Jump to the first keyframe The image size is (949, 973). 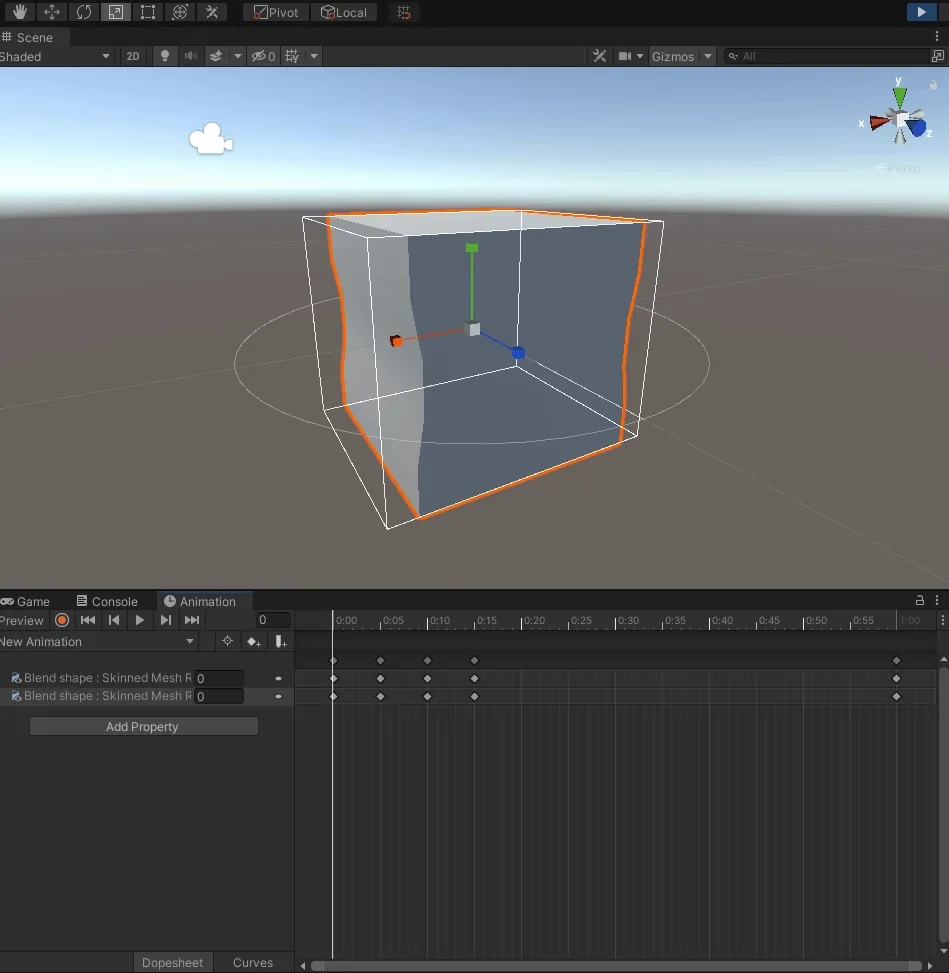point(88,620)
